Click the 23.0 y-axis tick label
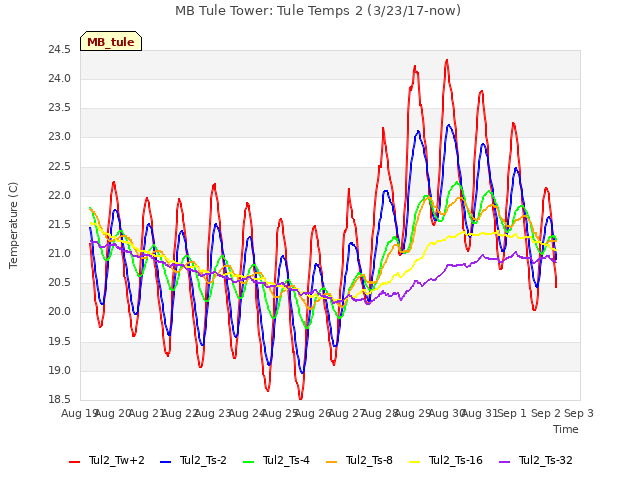 (x=60, y=137)
